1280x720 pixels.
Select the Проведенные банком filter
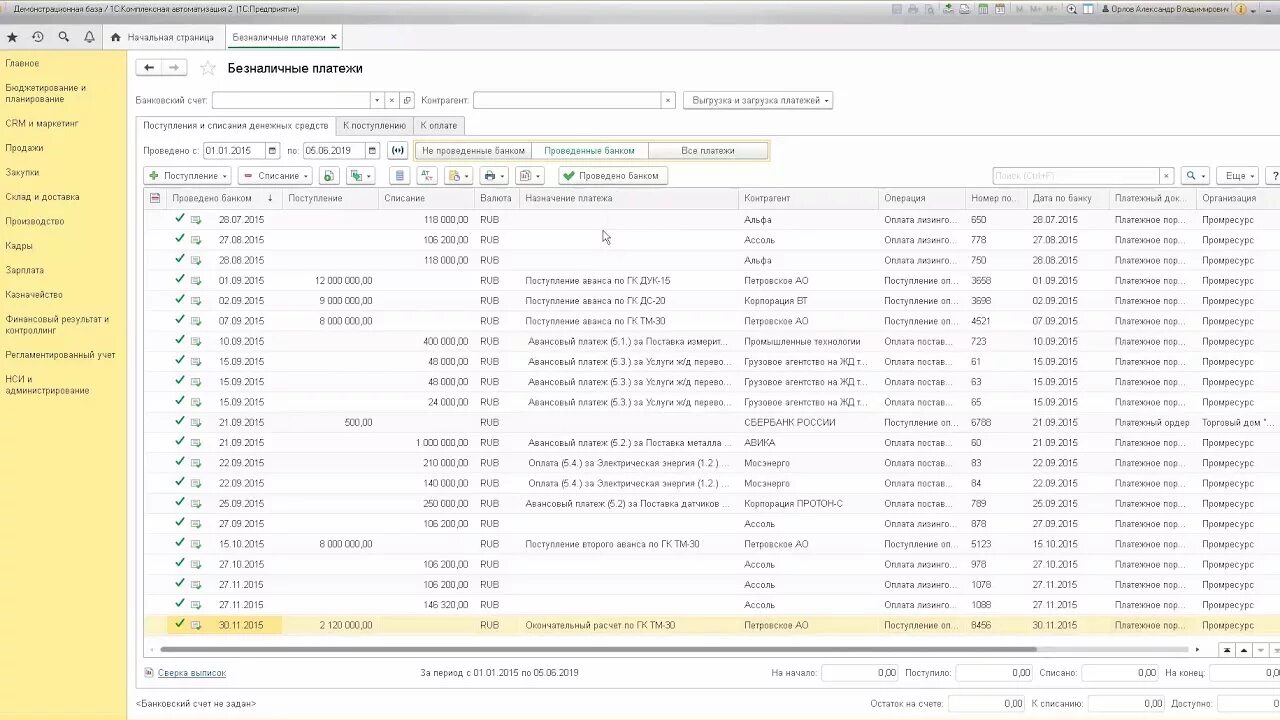tap(589, 150)
